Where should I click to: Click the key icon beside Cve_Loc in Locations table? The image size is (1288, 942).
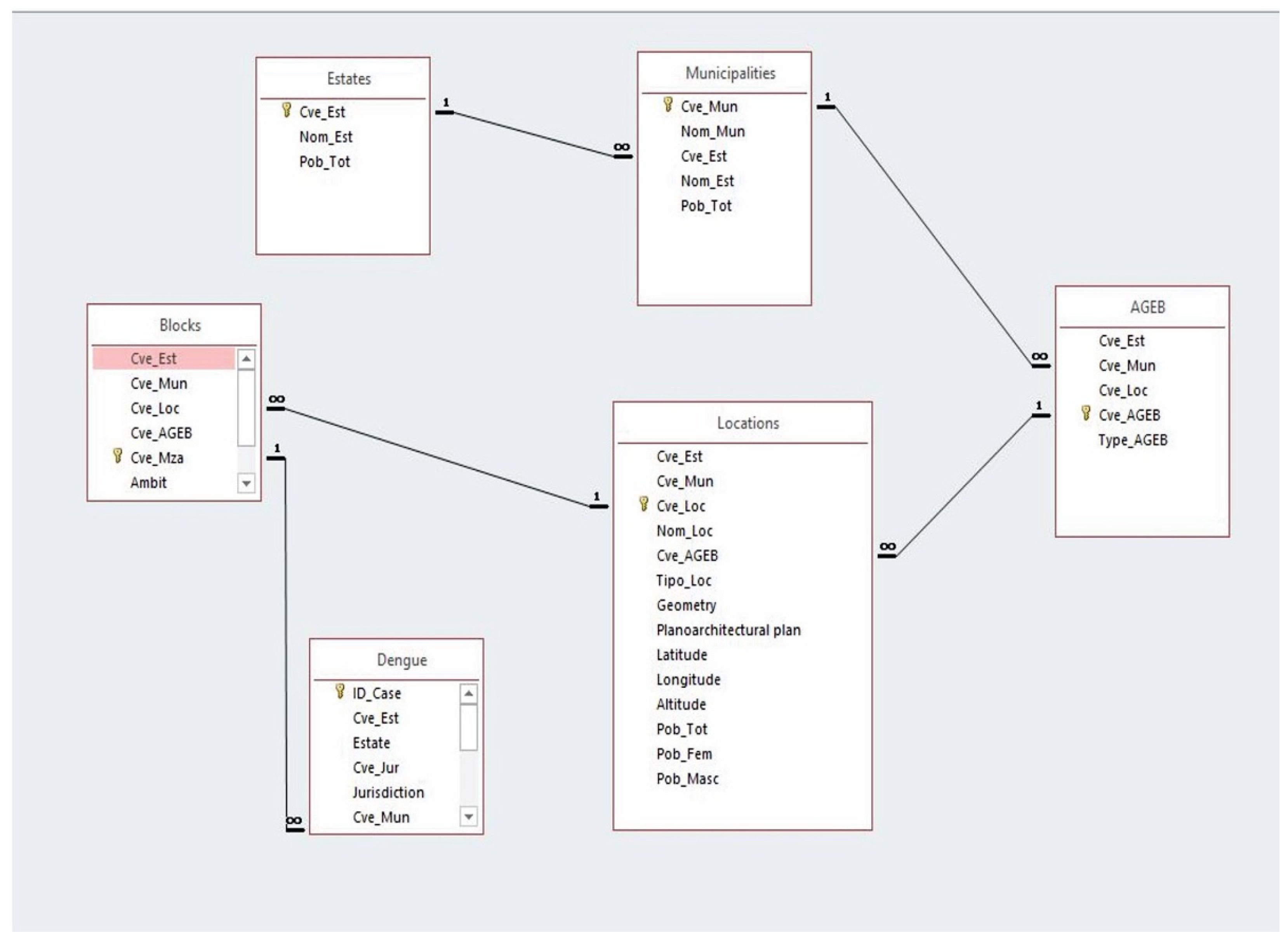[x=644, y=504]
